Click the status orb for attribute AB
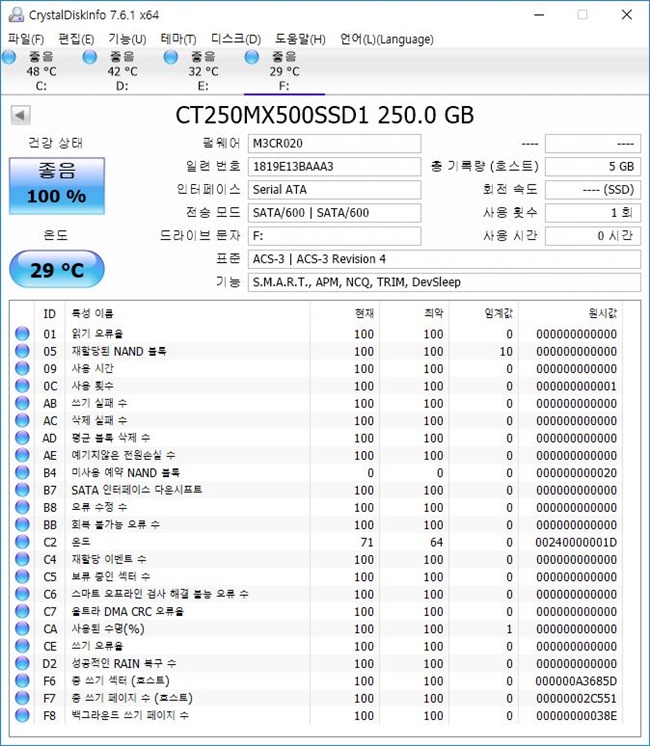 tap(22, 403)
